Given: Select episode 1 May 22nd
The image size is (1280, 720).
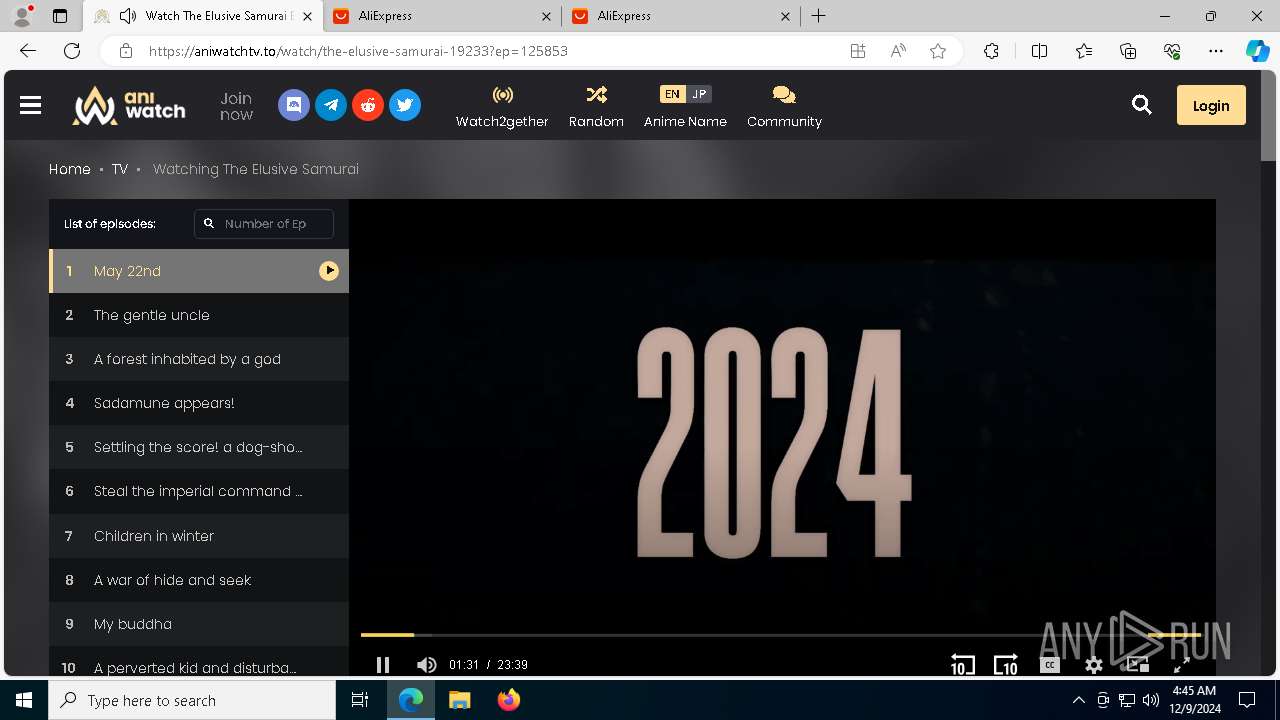Looking at the screenshot, I should point(199,271).
